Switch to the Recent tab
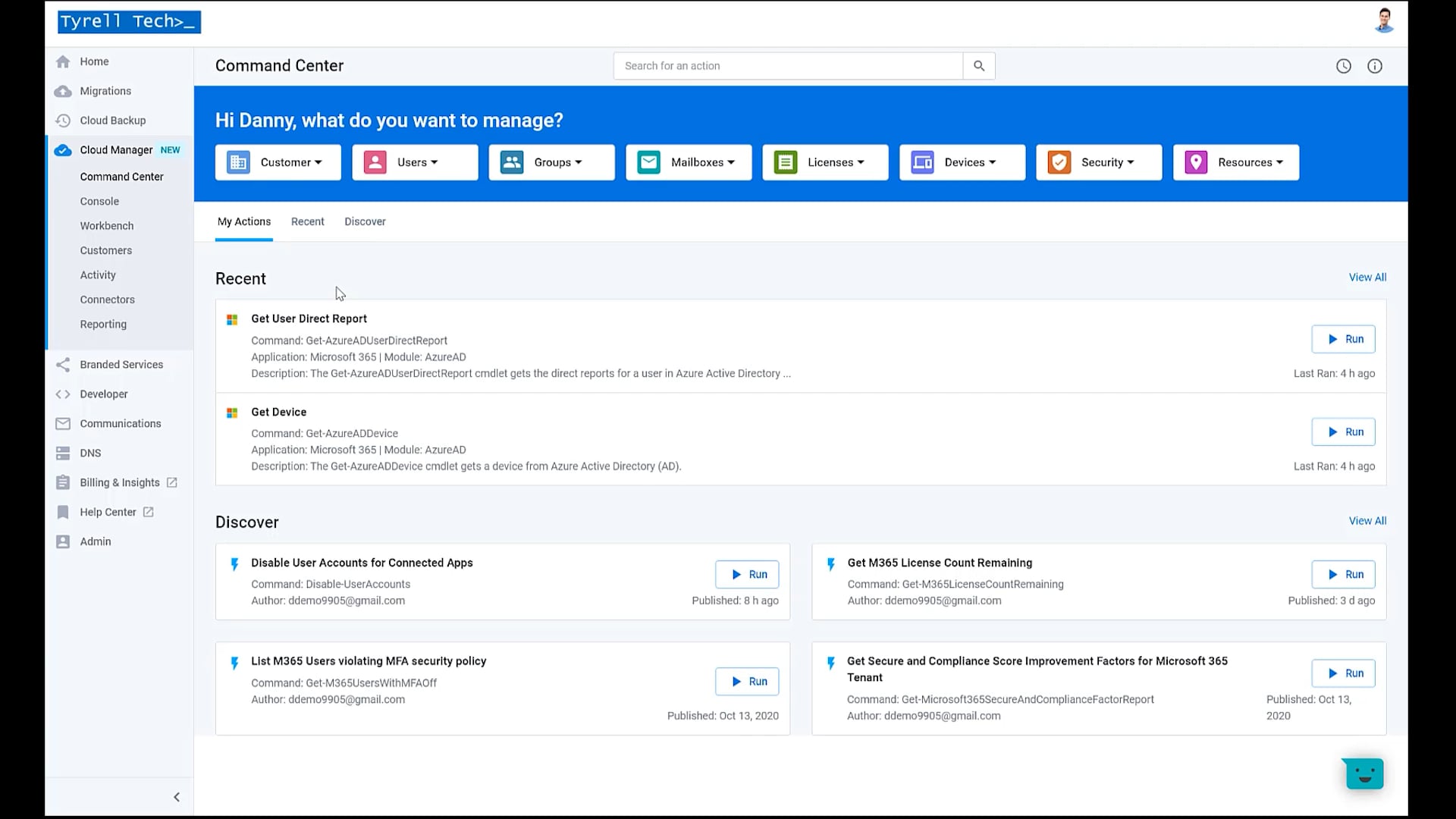Viewport: 1456px width, 819px height. tap(307, 221)
